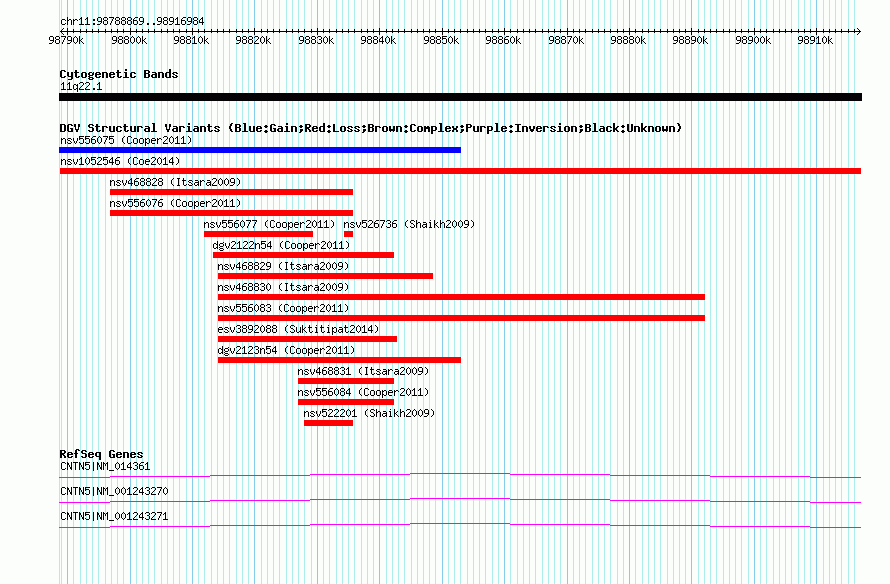Click the red bar beneath nsv556077
890x584 pixels.
[x=258, y=234]
